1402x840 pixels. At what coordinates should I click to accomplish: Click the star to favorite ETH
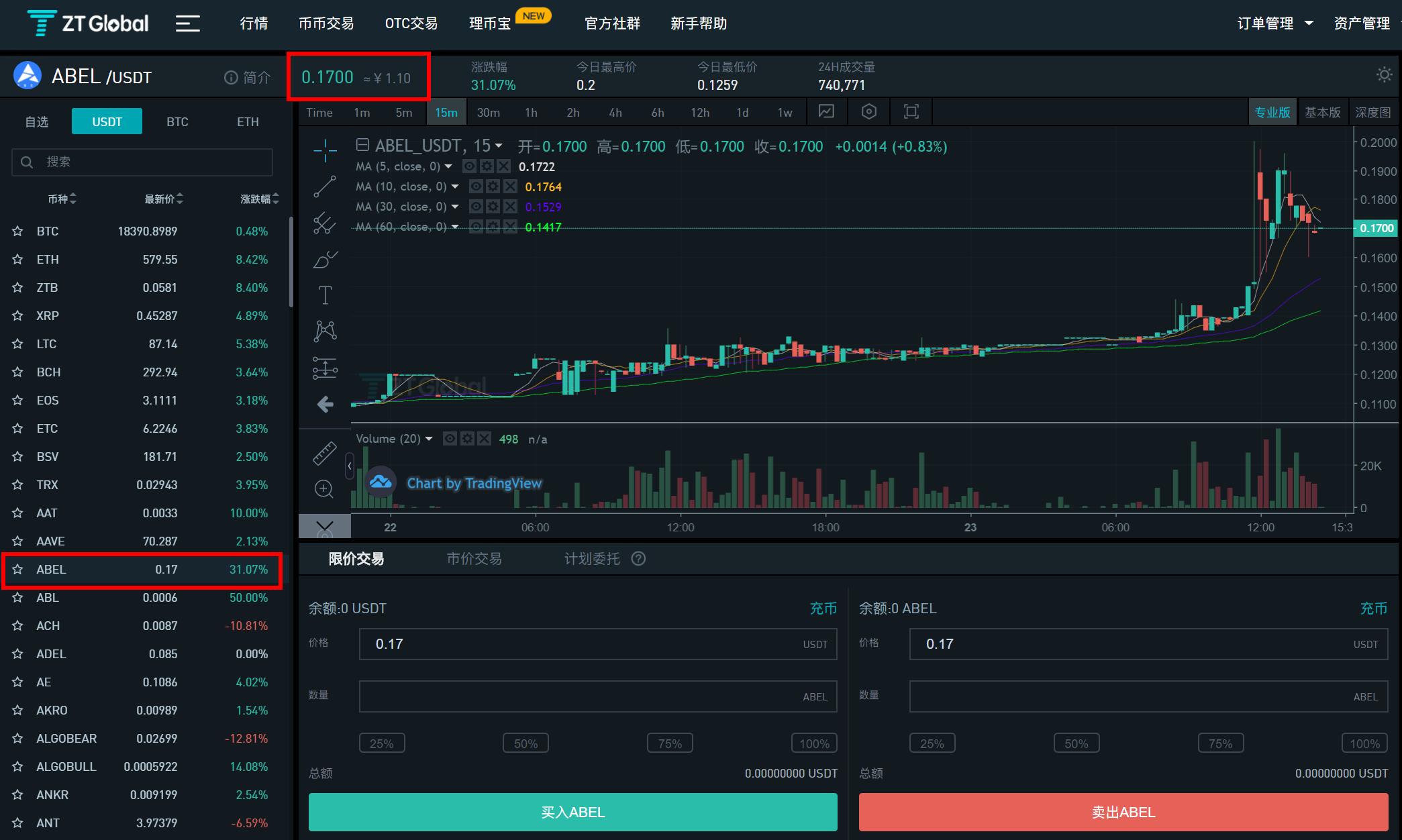click(17, 259)
